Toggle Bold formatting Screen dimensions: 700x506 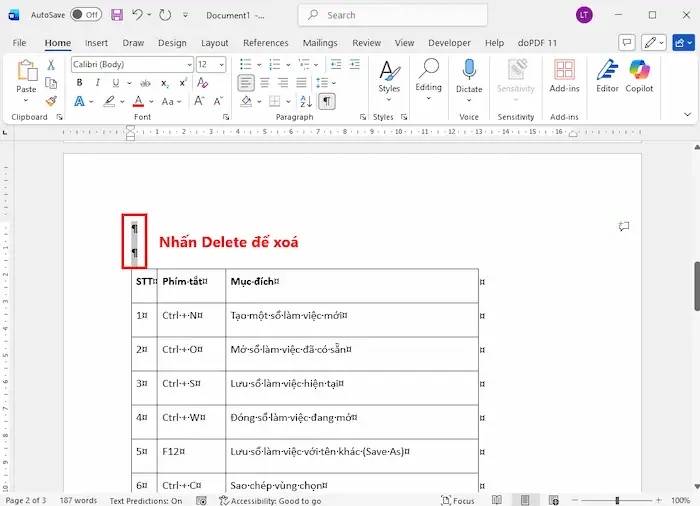[79, 83]
